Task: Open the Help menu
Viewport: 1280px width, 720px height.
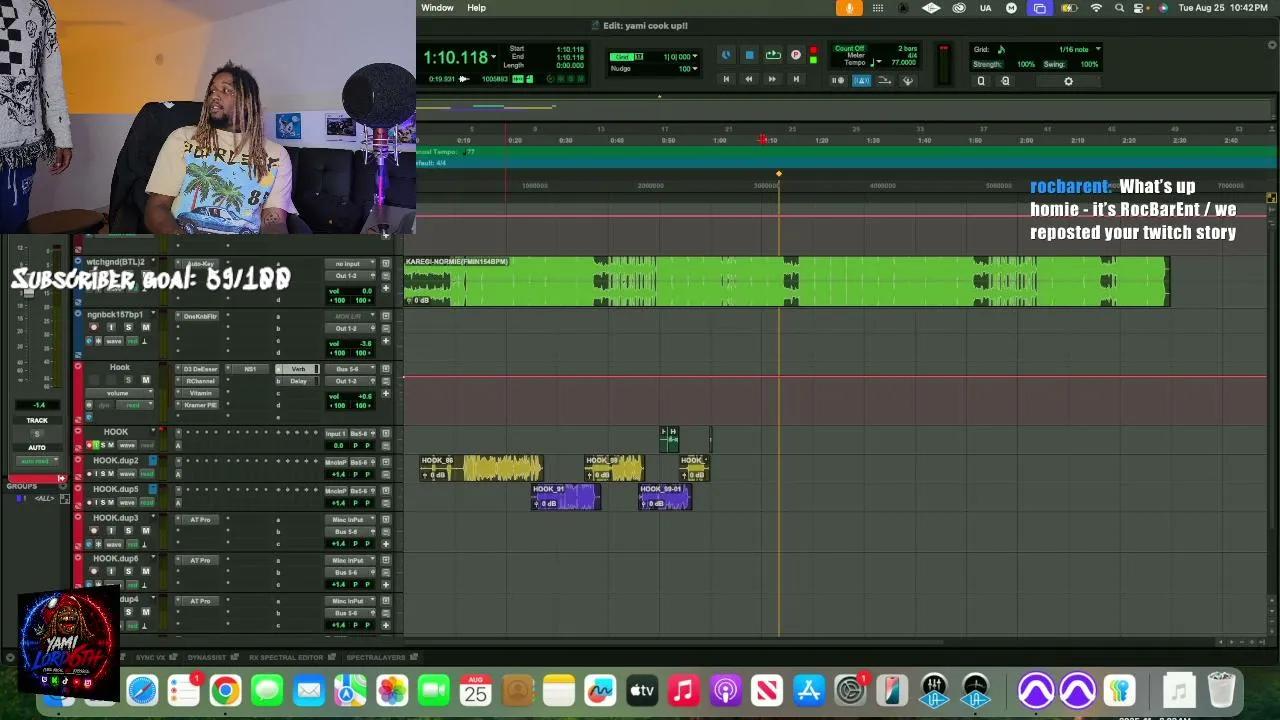Action: (476, 8)
